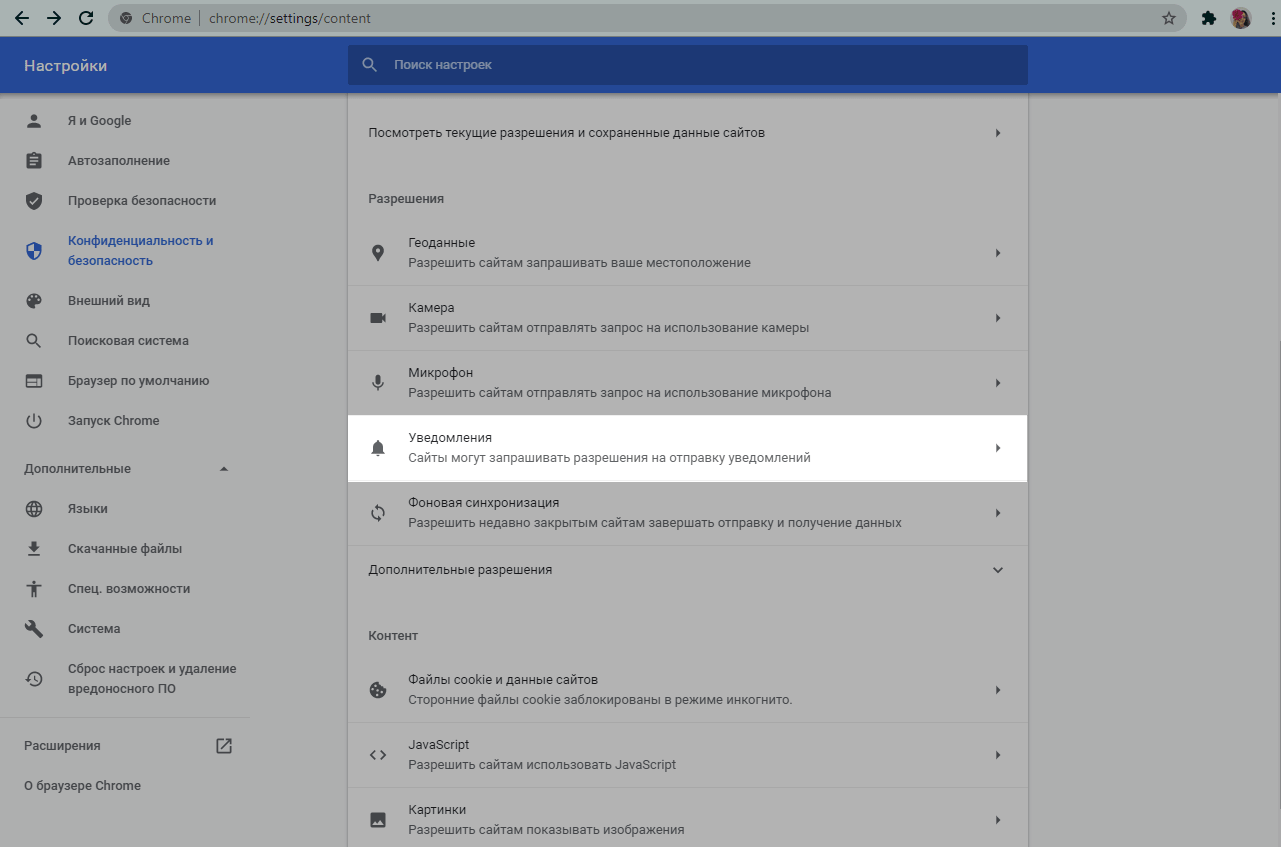This screenshot has width=1281, height=847.
Task: Open JavaScript content settings row
Action: click(x=687, y=755)
